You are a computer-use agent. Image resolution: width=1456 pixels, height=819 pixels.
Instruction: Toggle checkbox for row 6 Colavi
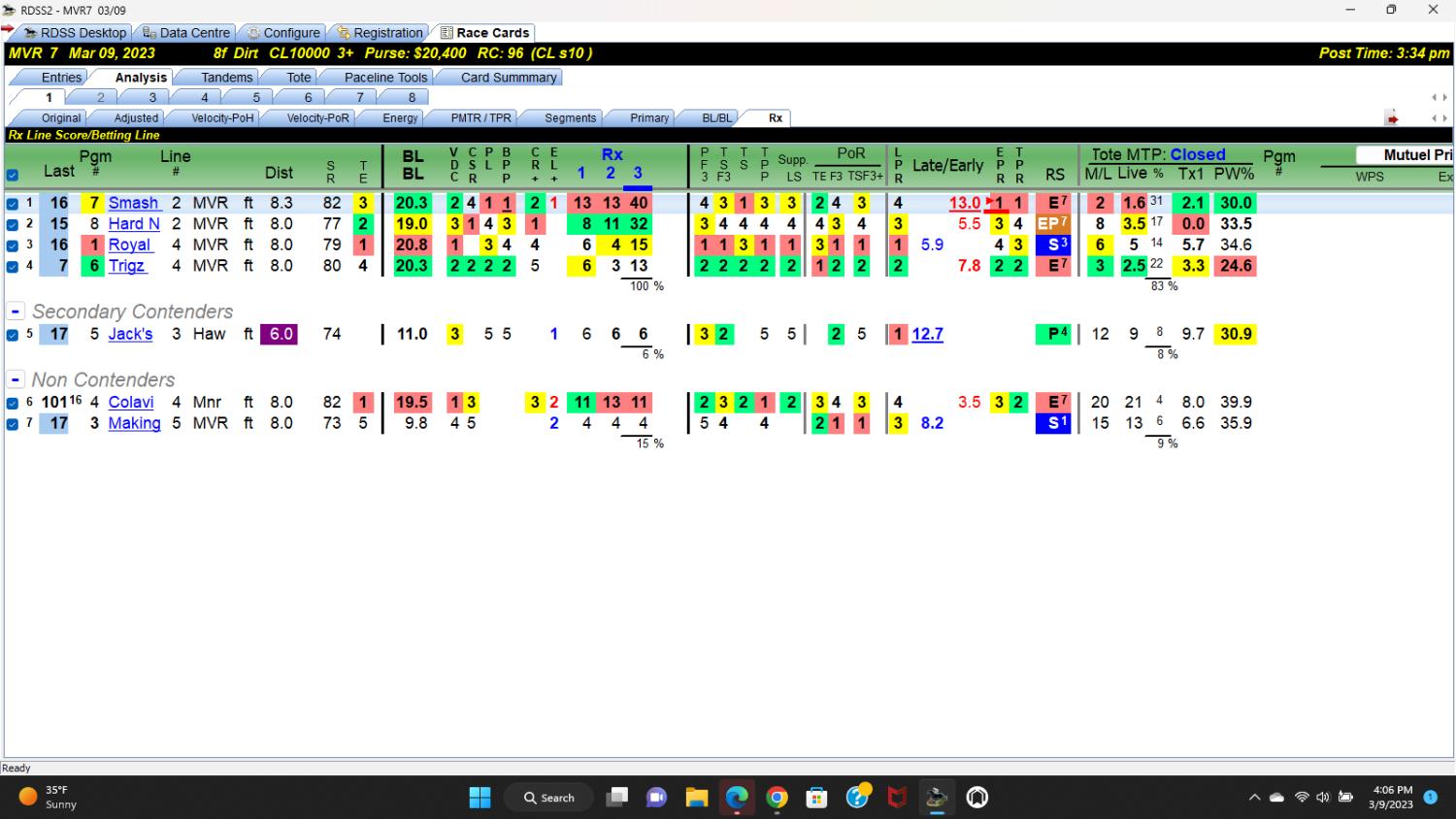point(13,403)
